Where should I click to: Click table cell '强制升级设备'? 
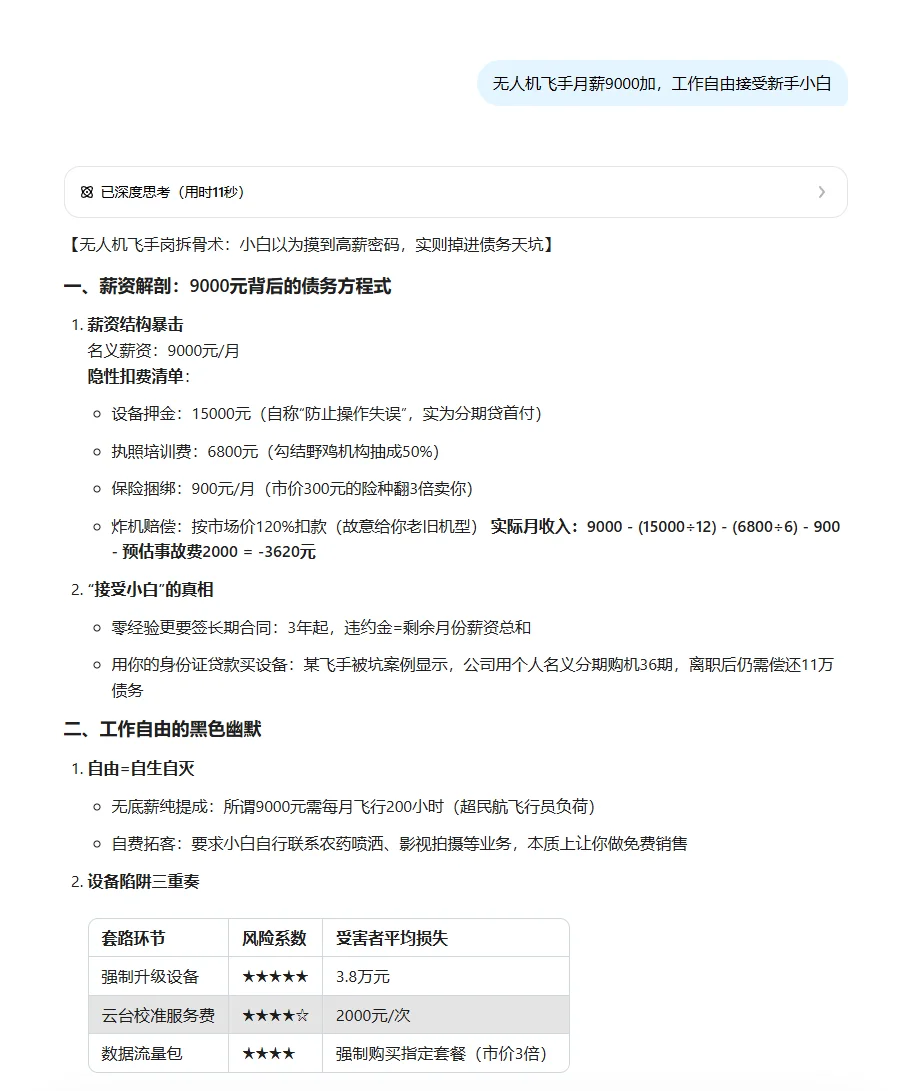150,977
